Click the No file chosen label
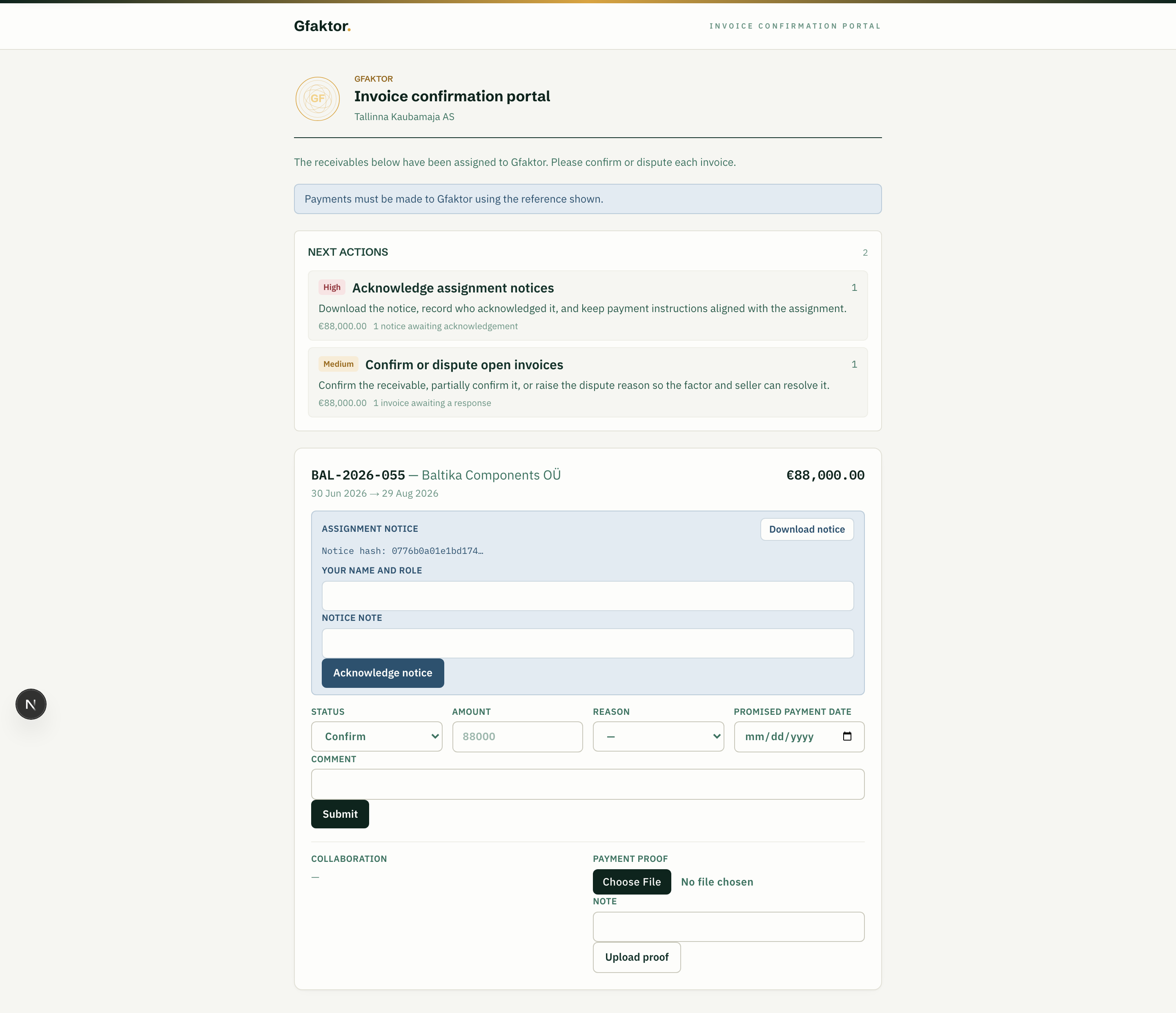Screen dimensions: 1176x1013 pos(717,882)
